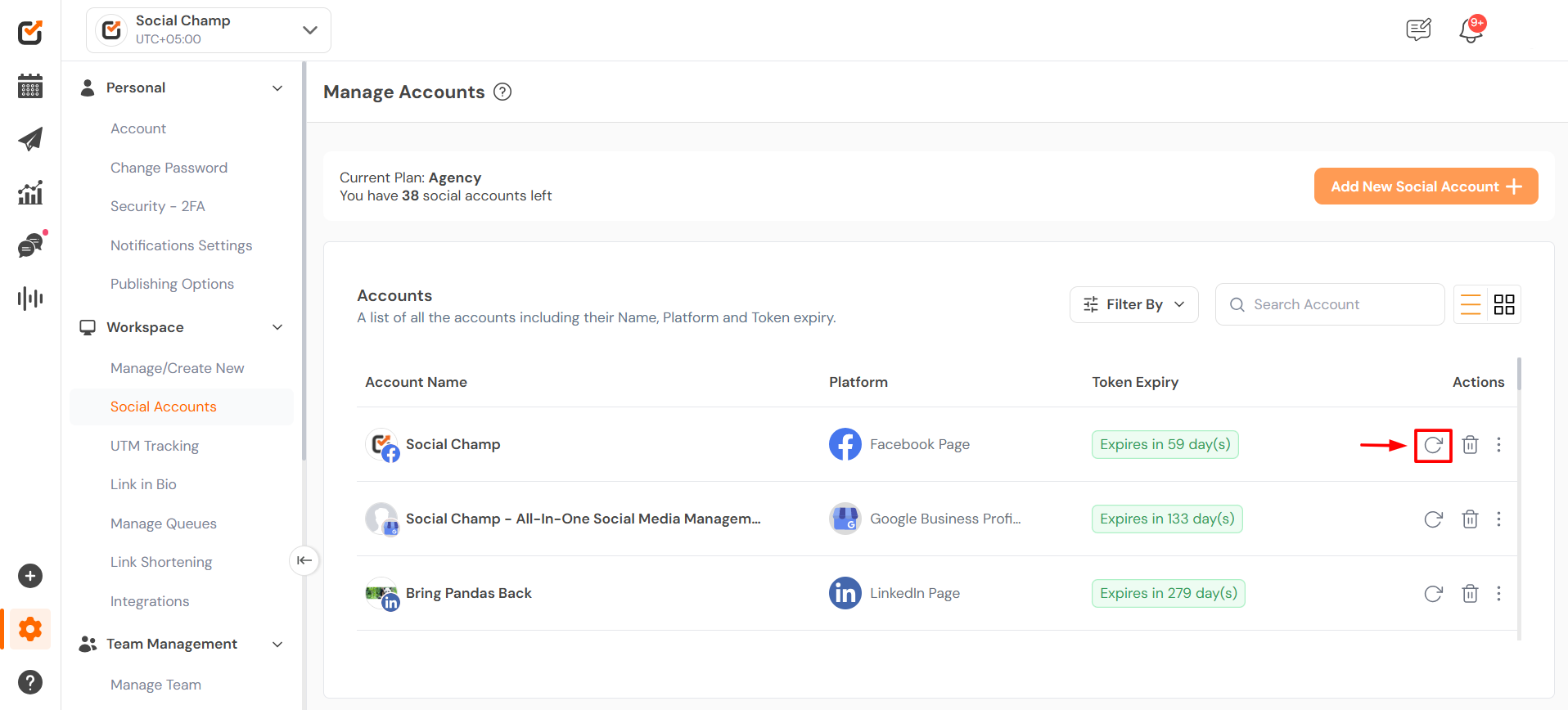This screenshot has height=710, width=1568.
Task: Open Manage Team page
Action: click(155, 685)
